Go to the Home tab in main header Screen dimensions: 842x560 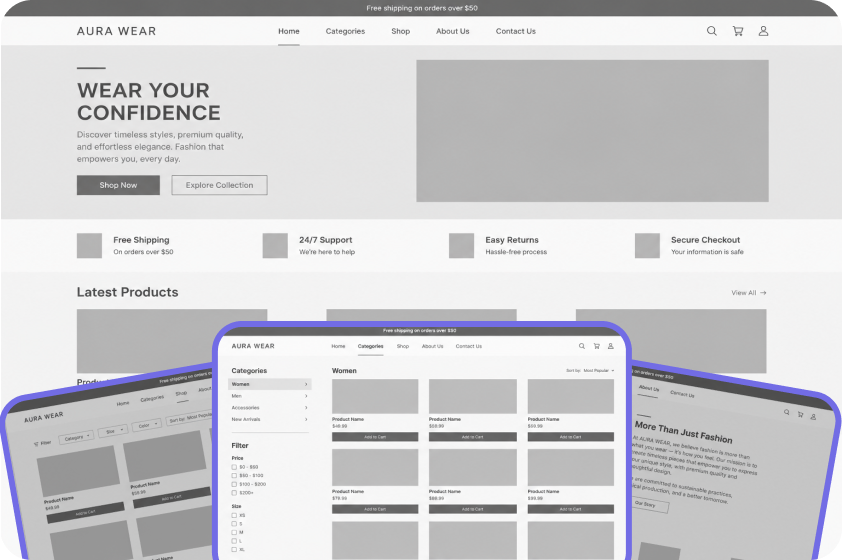(289, 31)
